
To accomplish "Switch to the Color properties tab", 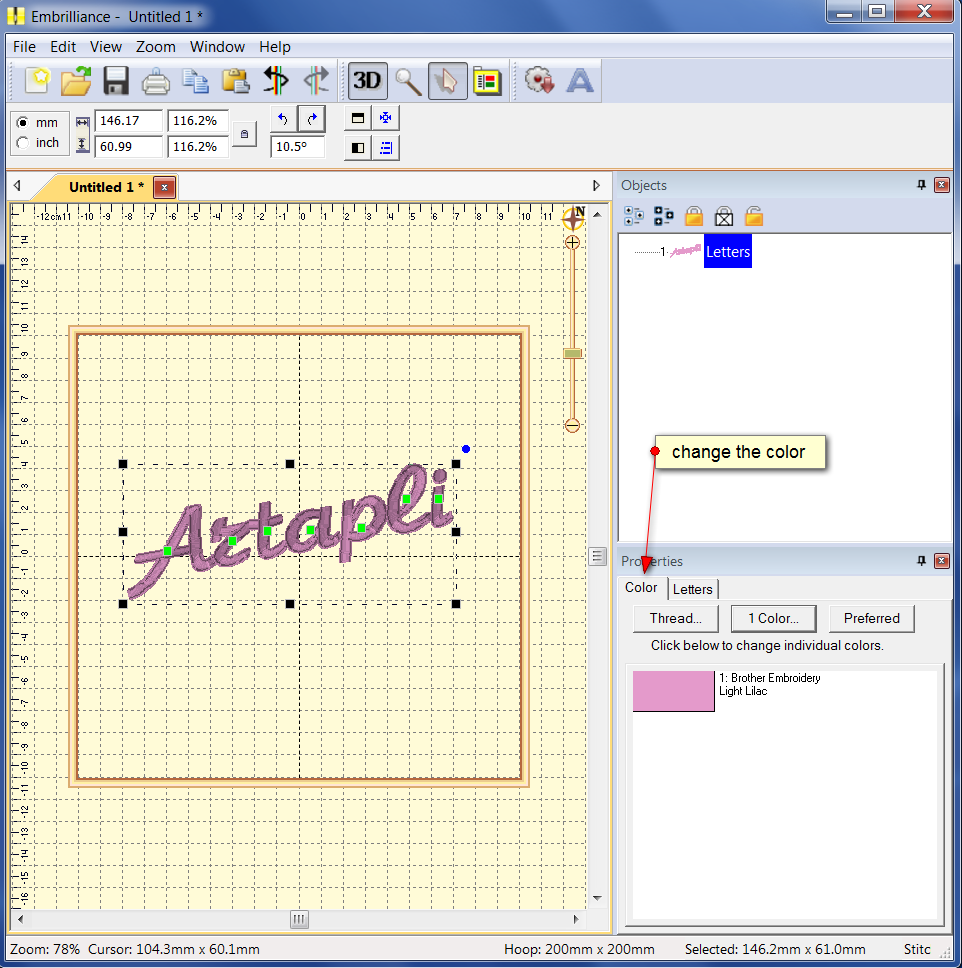I will [x=641, y=588].
